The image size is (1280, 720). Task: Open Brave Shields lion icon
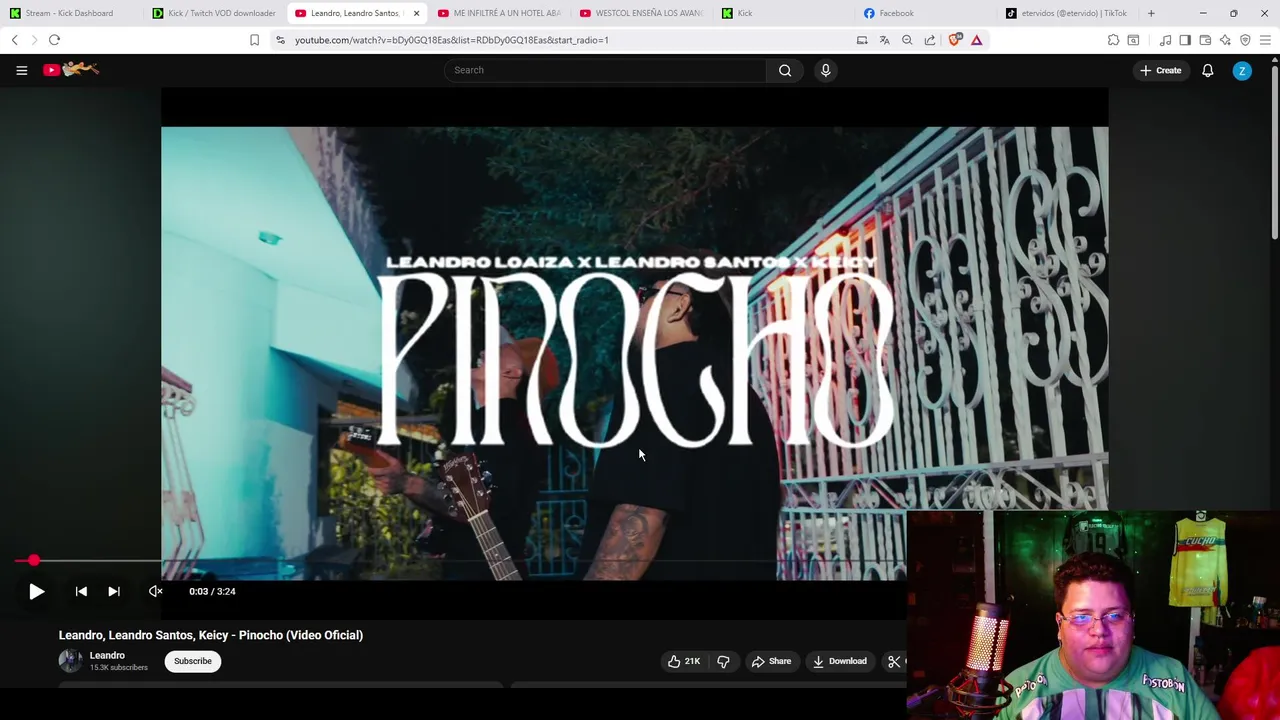955,40
